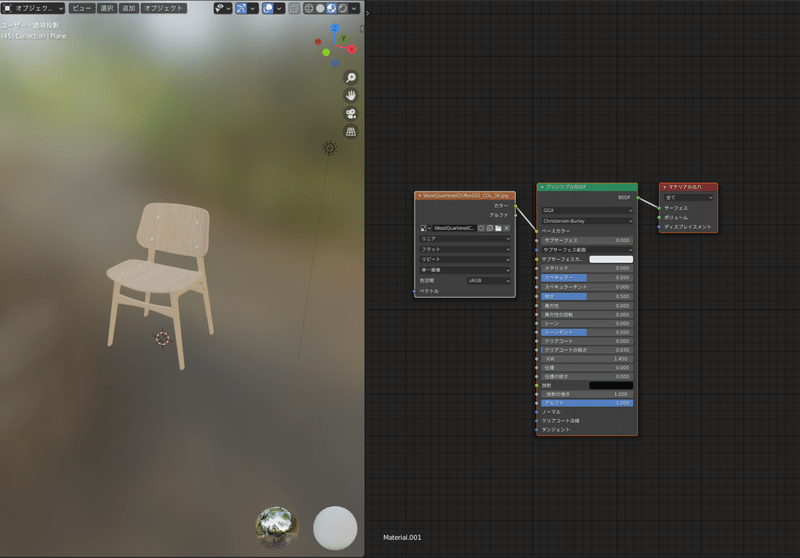Click the clearcoat roughness field 0.030
The width and height of the screenshot is (800, 558).
click(587, 350)
